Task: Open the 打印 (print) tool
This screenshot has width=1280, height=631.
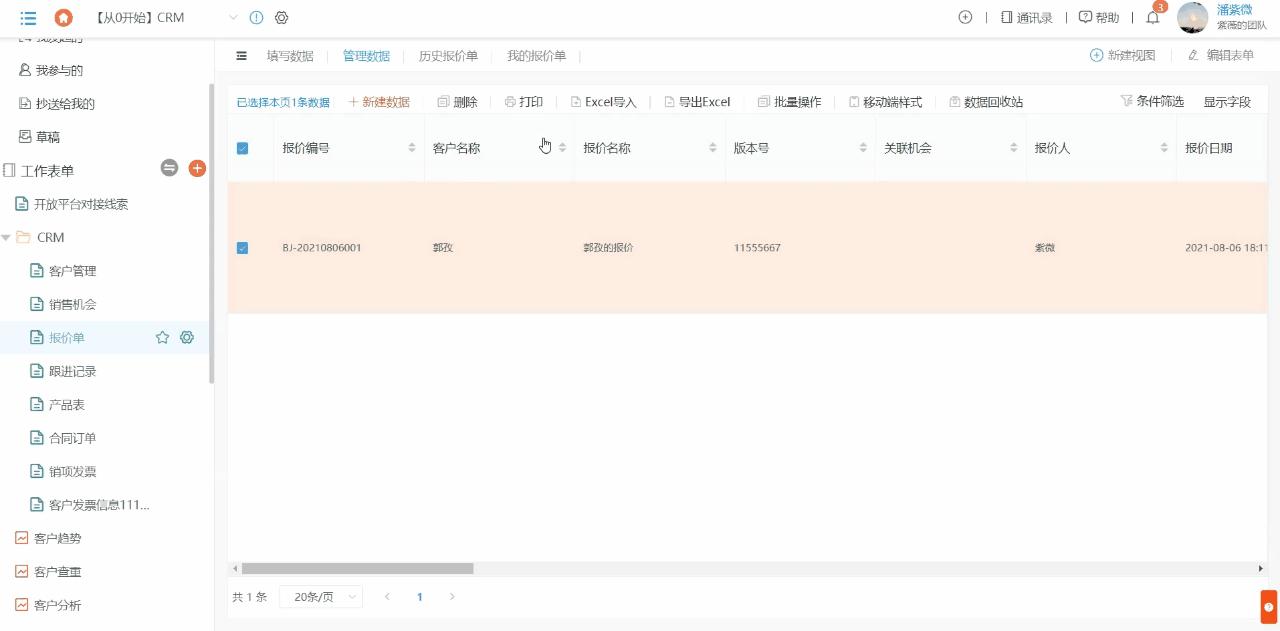Action: [x=525, y=101]
